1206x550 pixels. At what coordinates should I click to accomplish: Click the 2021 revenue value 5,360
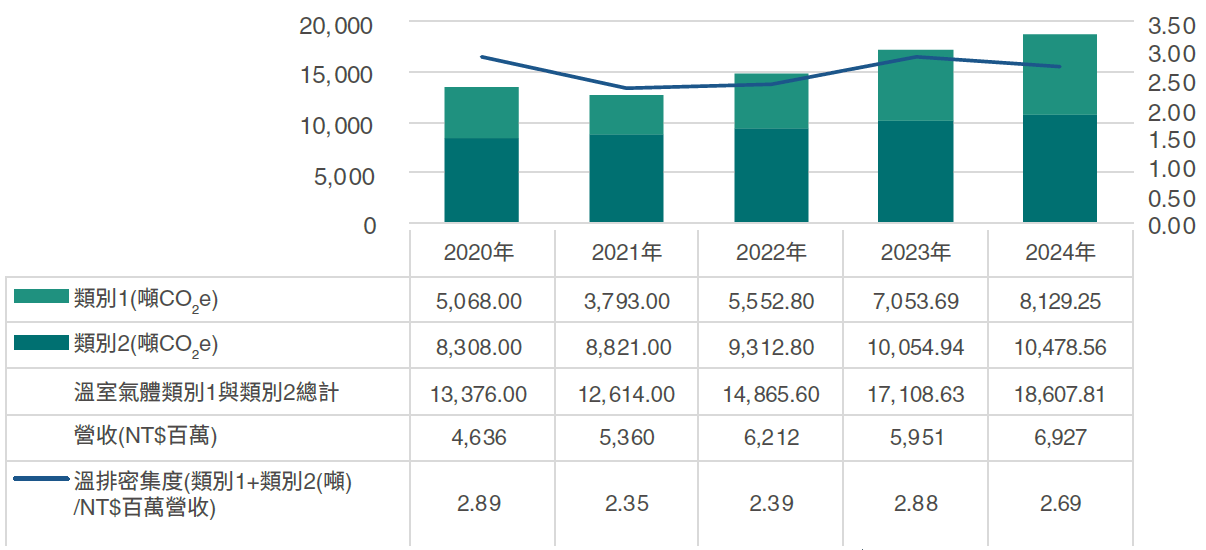point(626,438)
